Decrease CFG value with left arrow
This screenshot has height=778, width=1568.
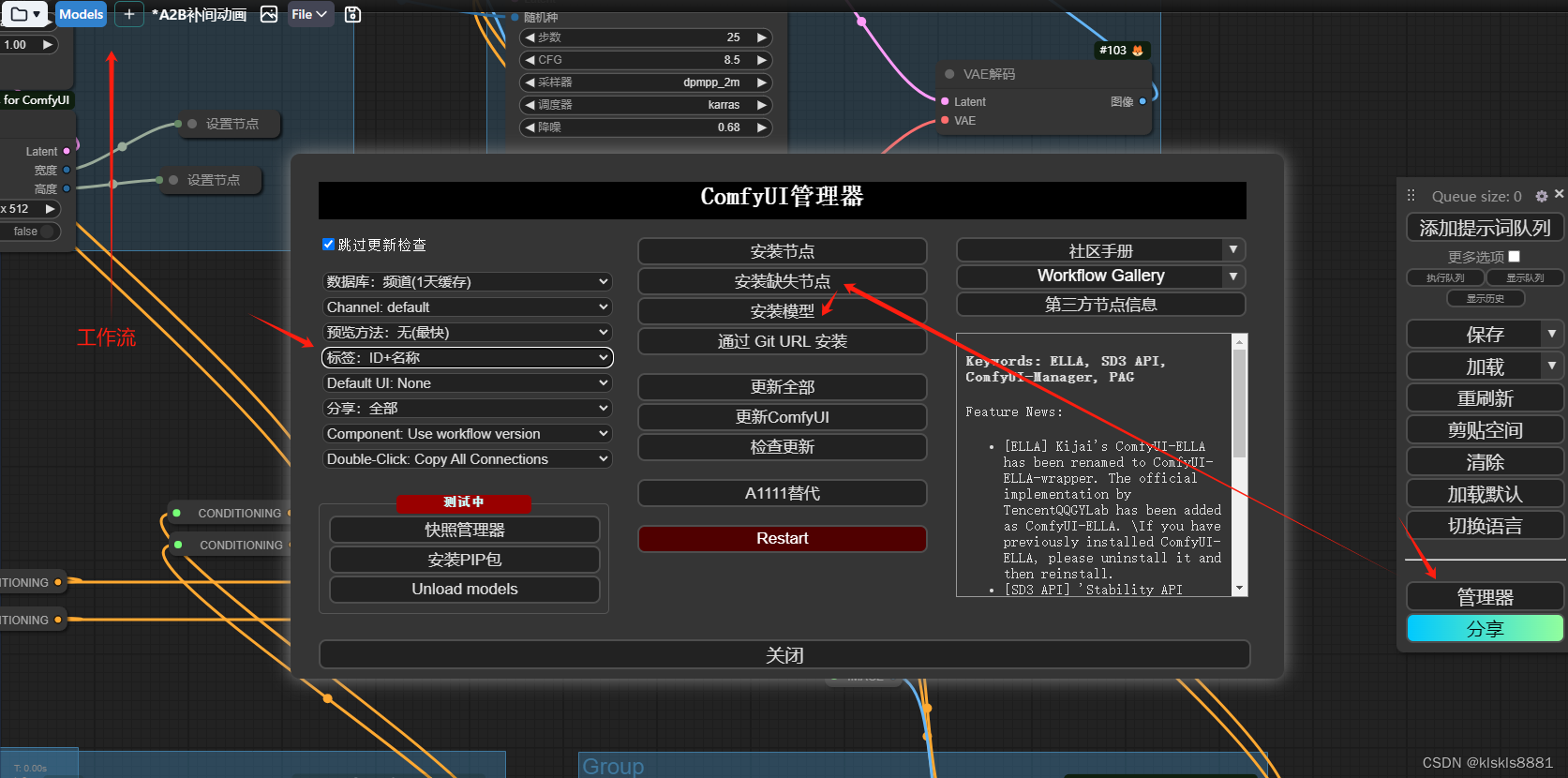(530, 60)
